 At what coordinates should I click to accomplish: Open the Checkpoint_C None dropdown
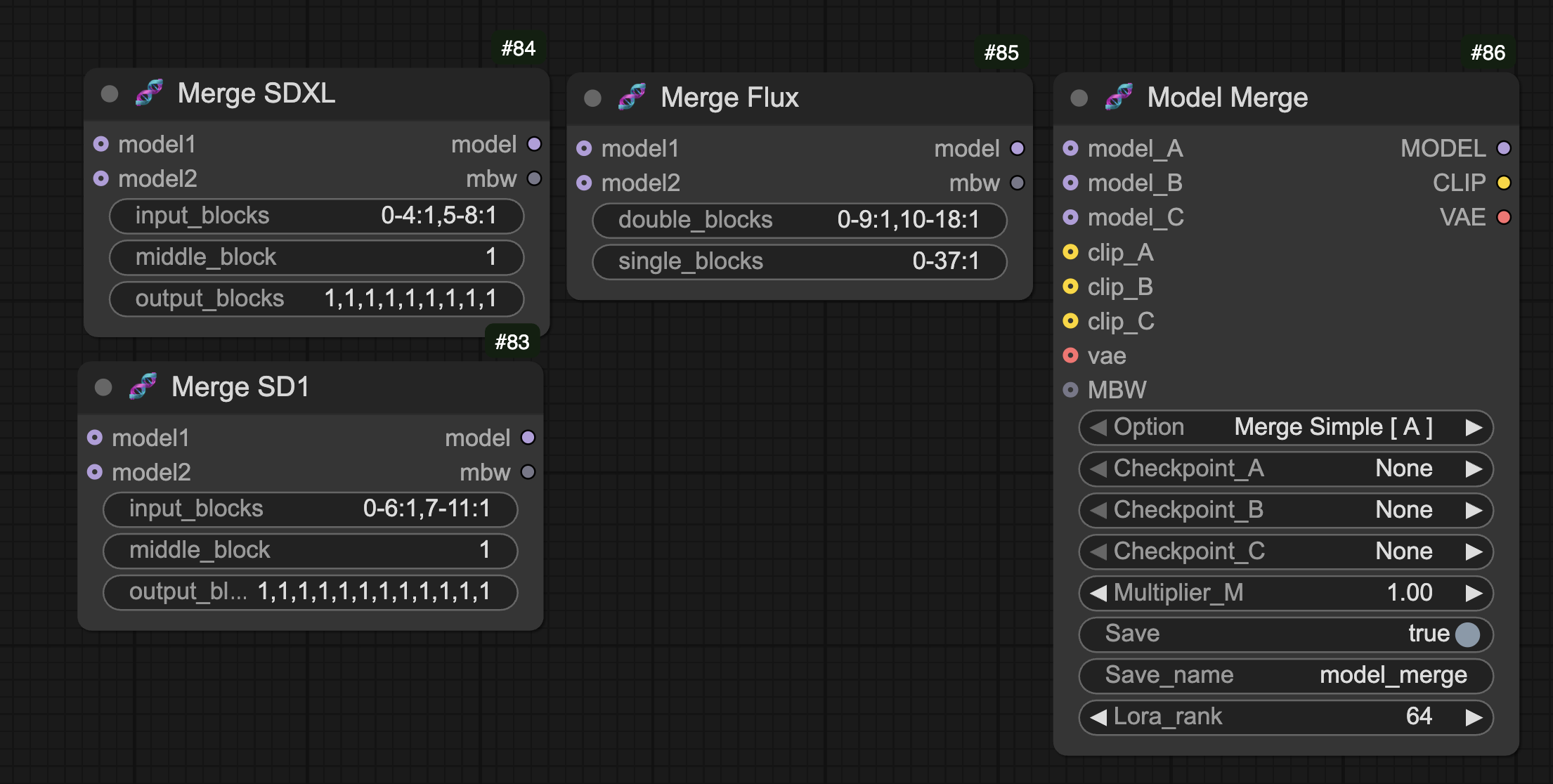[x=1286, y=551]
